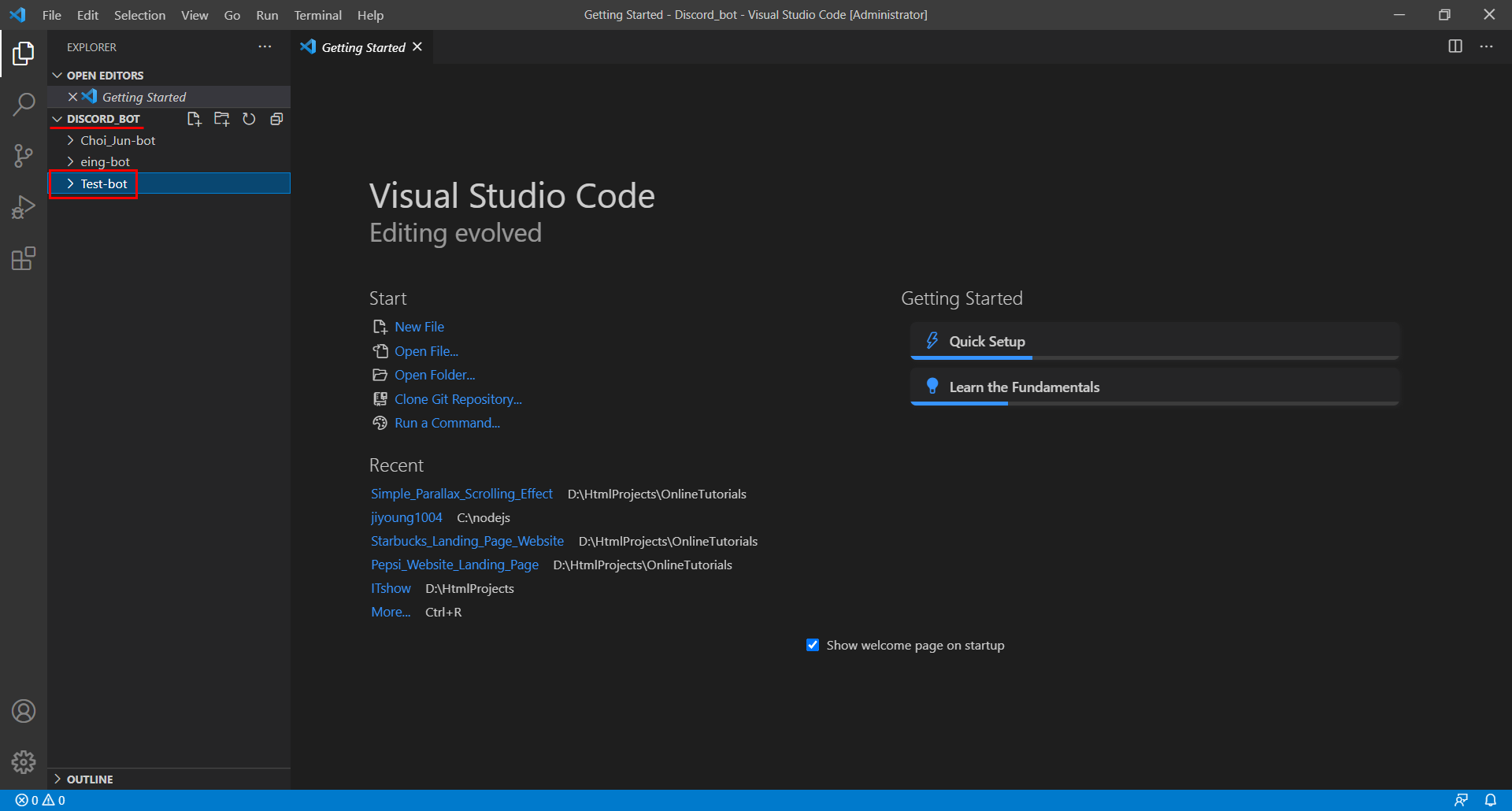
Task: Open the Explorer view in activity bar
Action: (24, 54)
